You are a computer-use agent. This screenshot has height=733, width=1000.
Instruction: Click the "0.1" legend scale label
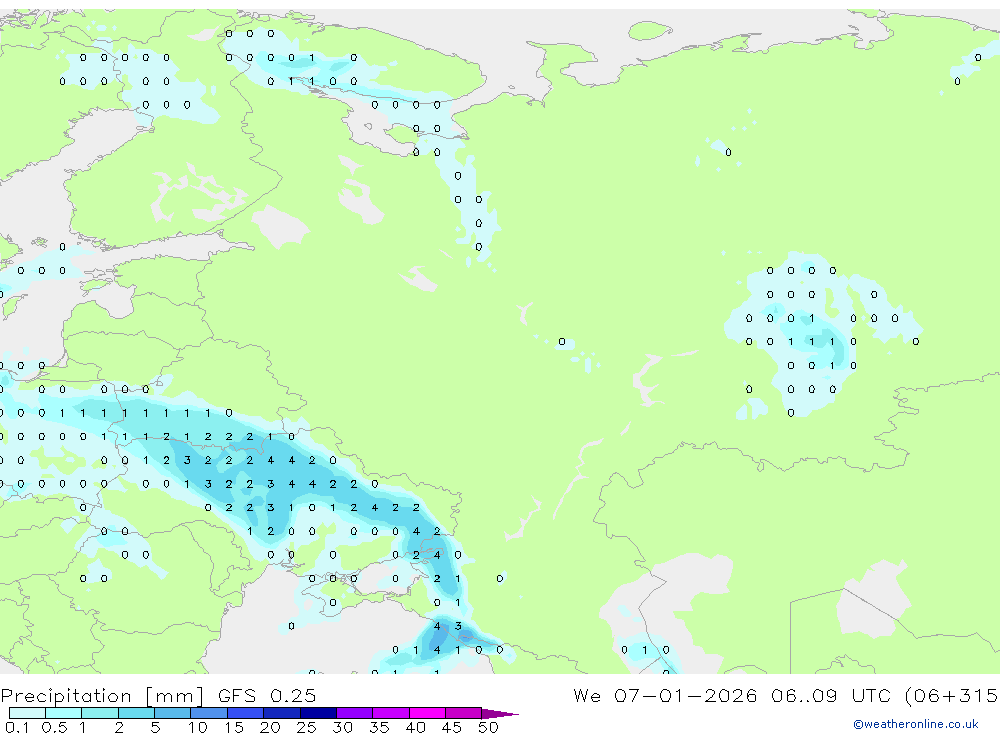tap(17, 727)
